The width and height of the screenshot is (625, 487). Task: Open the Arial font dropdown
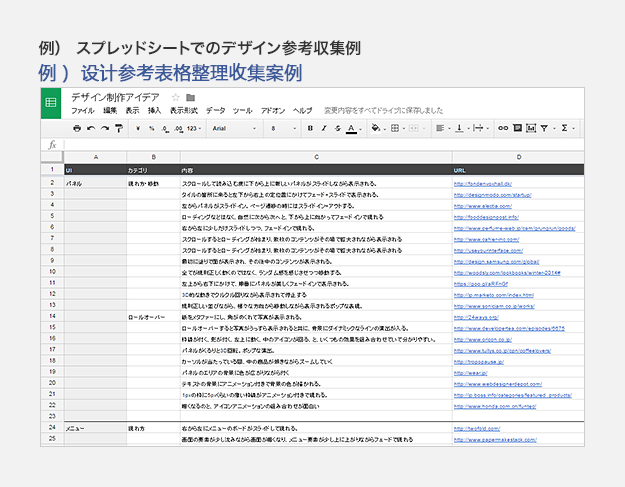(234, 128)
